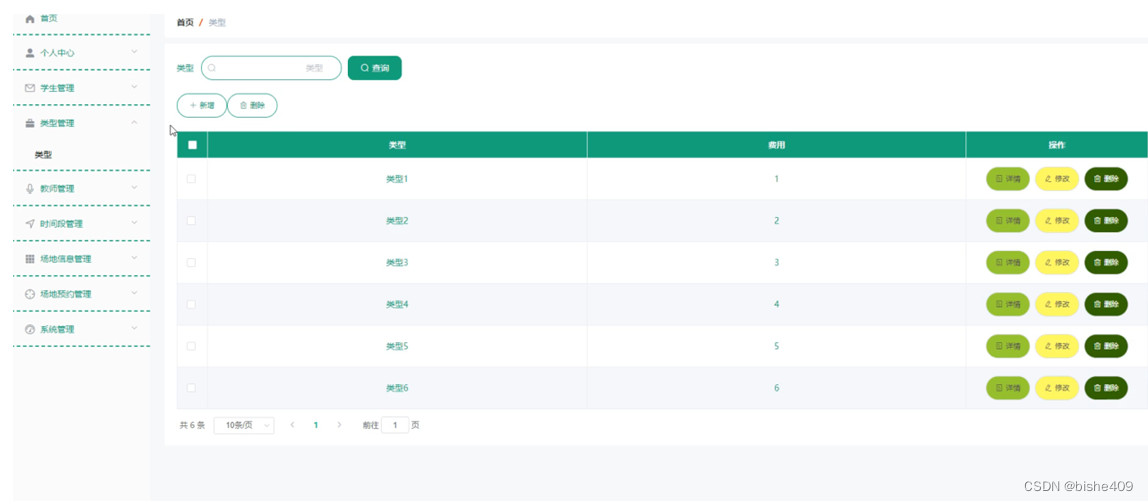Viewport: 1148px width, 501px height.
Task: Click 修改 button for 类型5
Action: 1056,346
